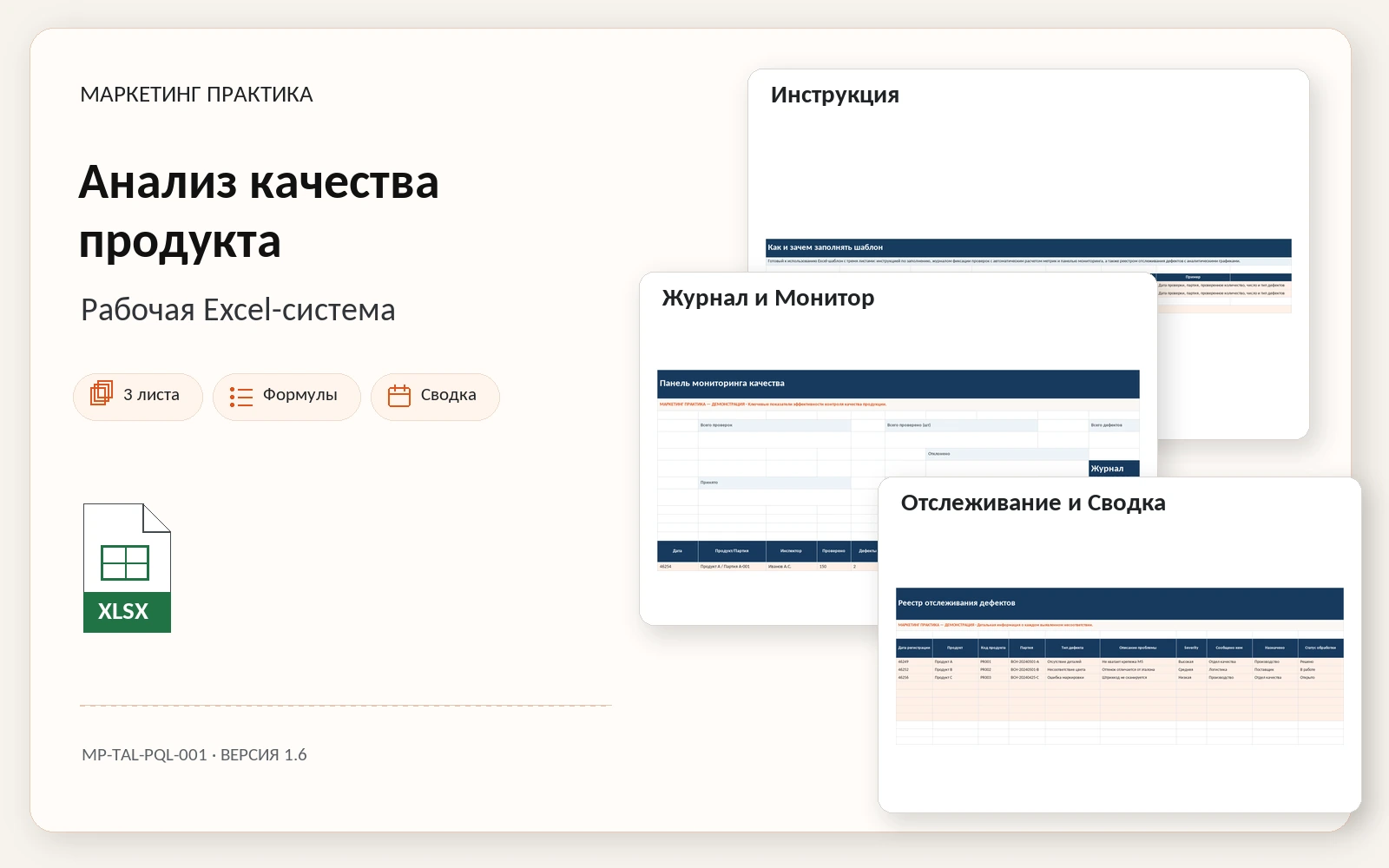Click the "Severity" column header
Viewport: 1389px width, 868px height.
click(x=1191, y=648)
